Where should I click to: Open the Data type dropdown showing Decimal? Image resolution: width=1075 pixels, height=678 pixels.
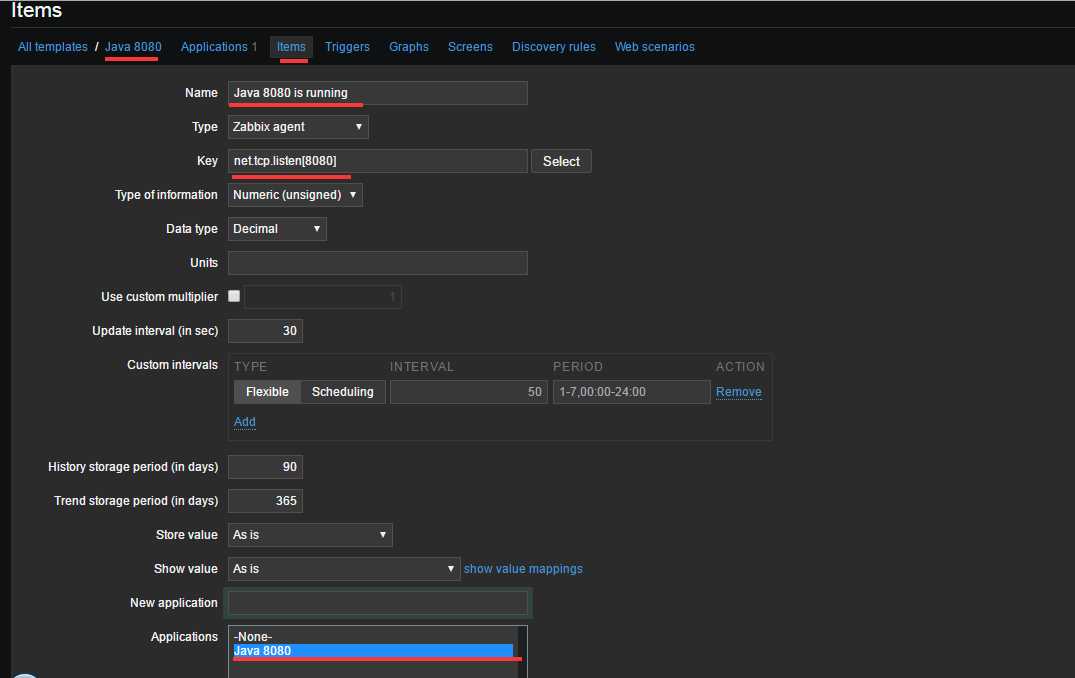click(x=277, y=229)
